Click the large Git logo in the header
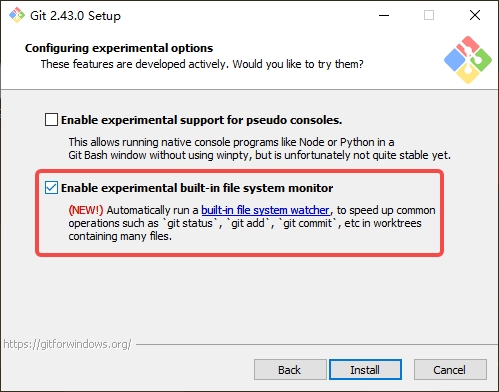 pos(468,60)
